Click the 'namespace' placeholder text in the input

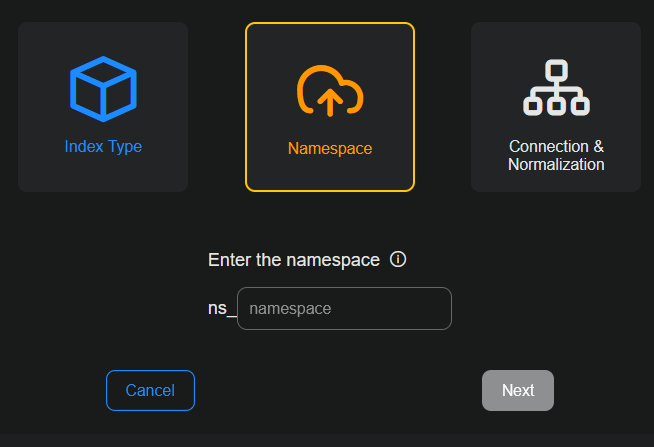(x=290, y=309)
